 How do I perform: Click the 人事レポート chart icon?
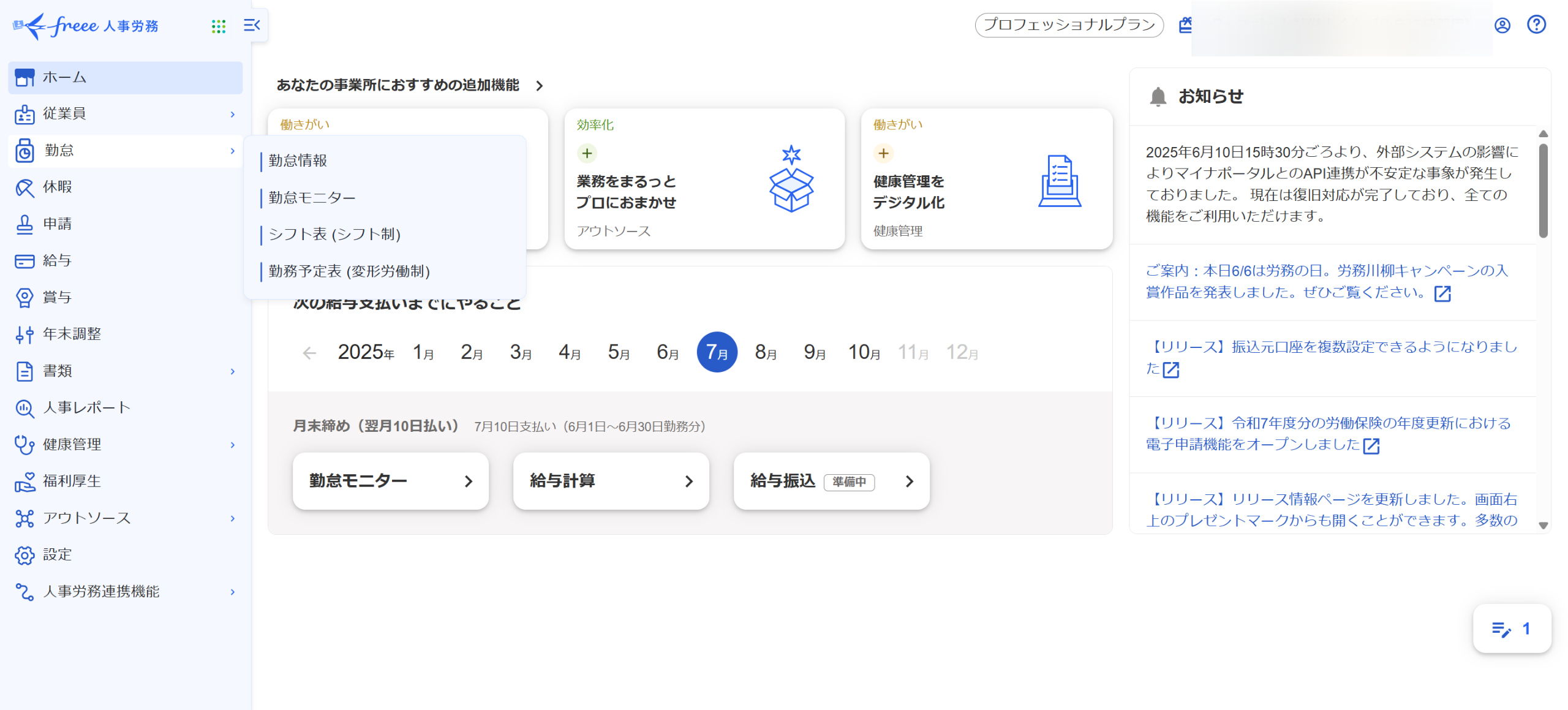[x=24, y=408]
